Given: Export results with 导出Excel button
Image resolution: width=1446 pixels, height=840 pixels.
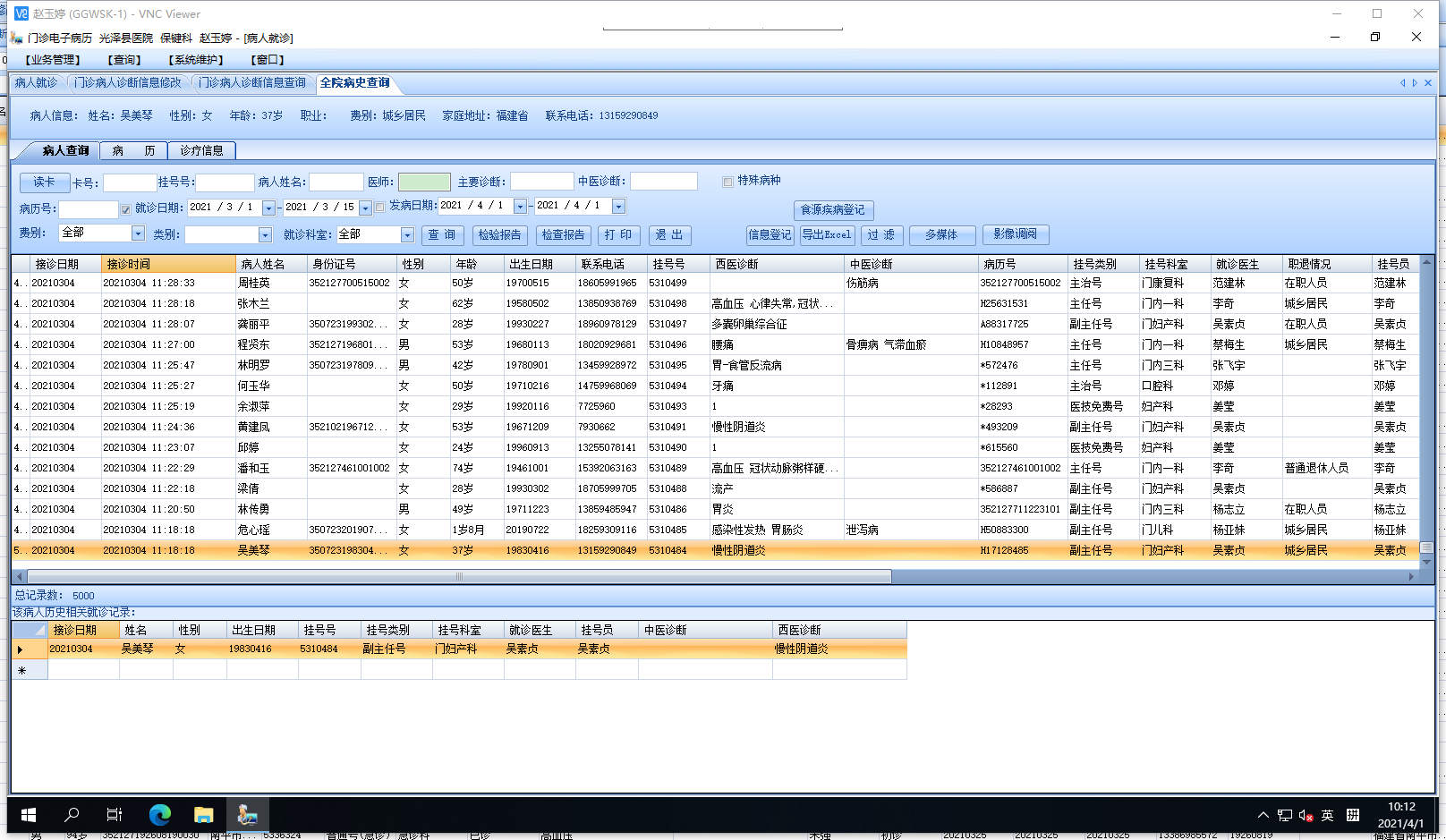Looking at the screenshot, I should pos(827,235).
